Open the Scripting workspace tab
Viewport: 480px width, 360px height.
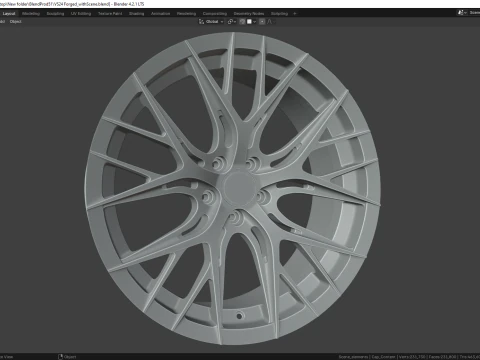(x=279, y=14)
